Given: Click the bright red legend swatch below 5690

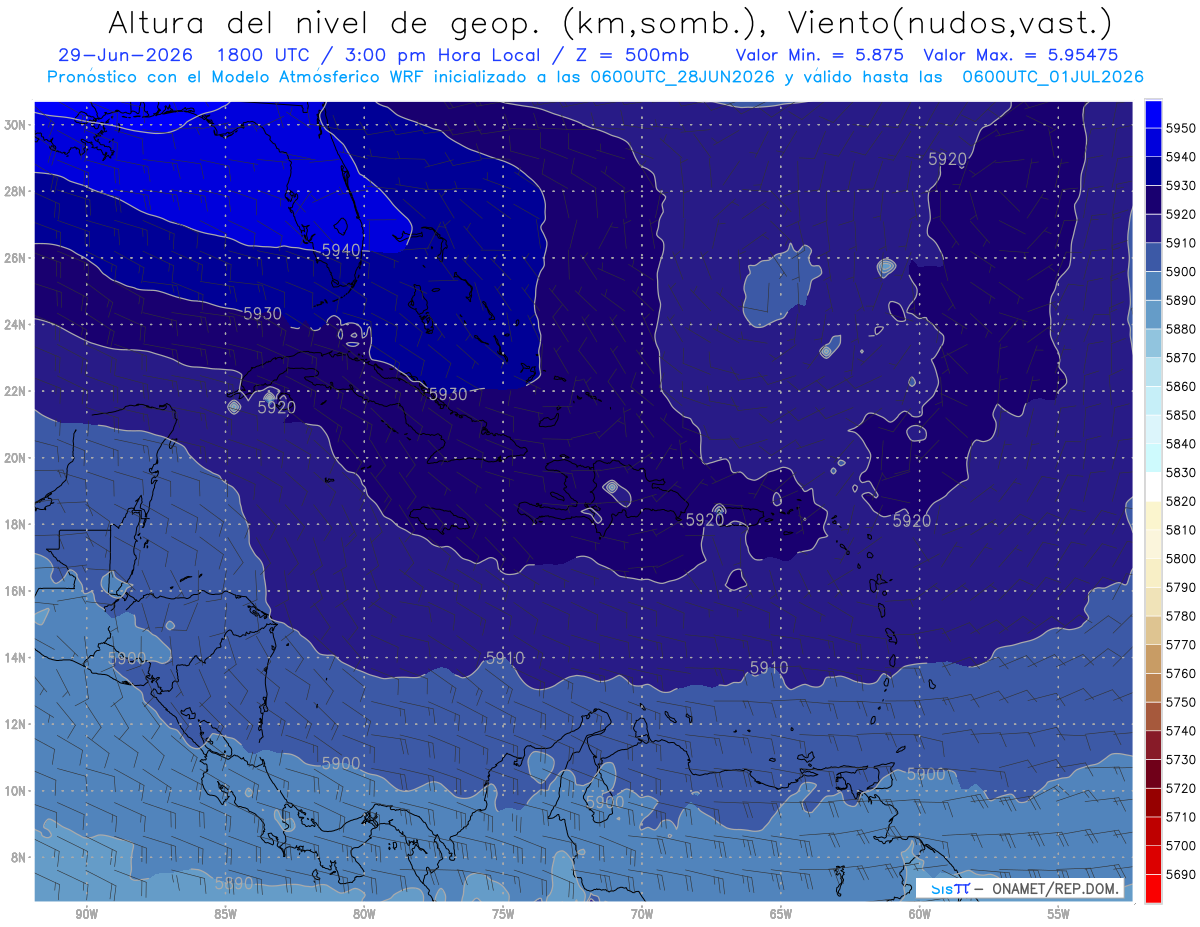Looking at the screenshot, I should [1153, 888].
